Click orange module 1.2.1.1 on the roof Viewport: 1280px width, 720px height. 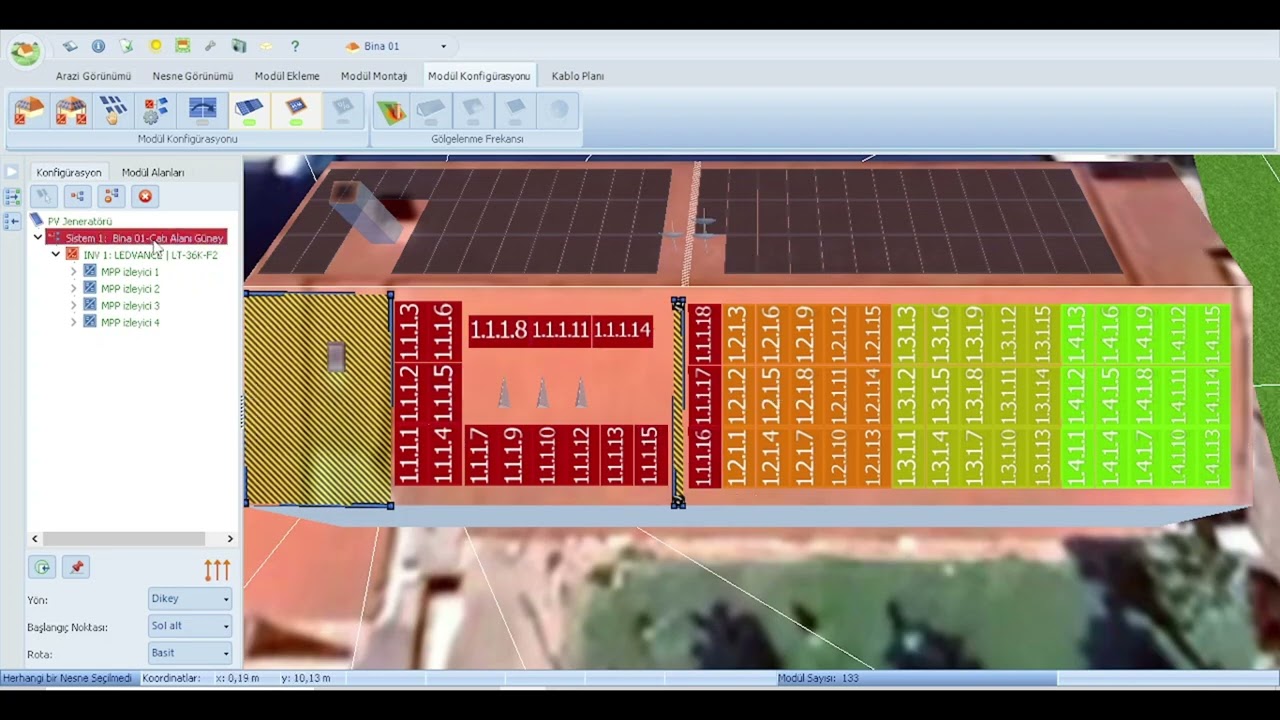(x=738, y=457)
